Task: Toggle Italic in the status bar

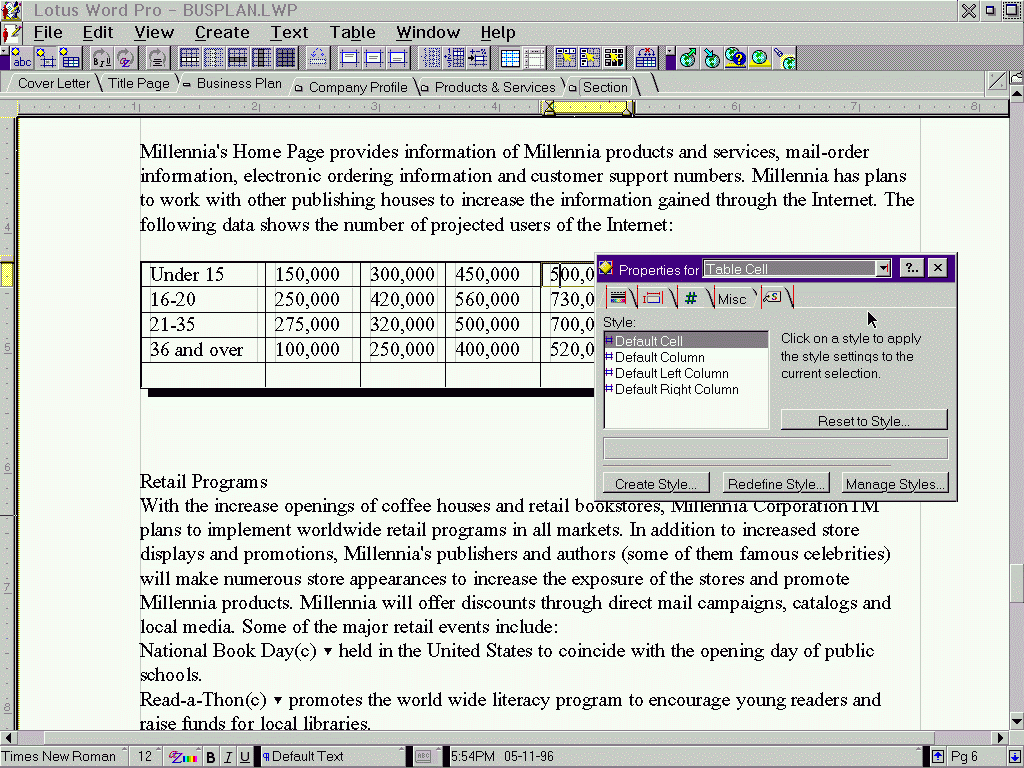Action: pos(228,756)
